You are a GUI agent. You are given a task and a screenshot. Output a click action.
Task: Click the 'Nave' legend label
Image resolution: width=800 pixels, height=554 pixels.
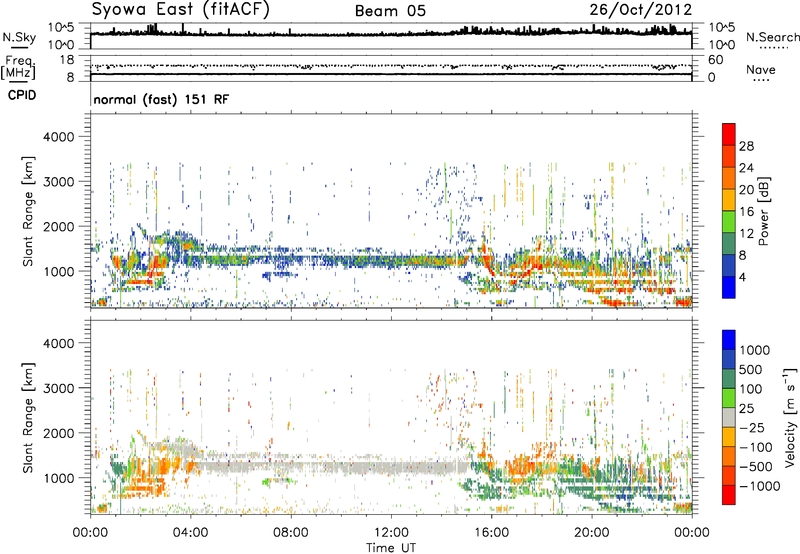(761, 69)
